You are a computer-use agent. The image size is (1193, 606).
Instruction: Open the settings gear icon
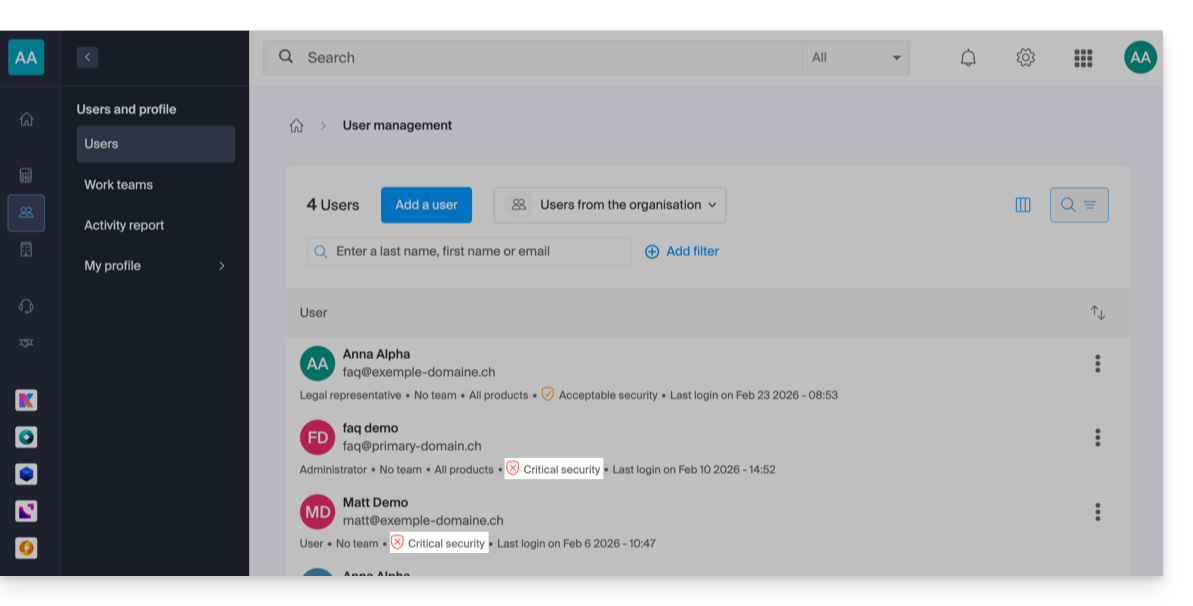(1025, 58)
